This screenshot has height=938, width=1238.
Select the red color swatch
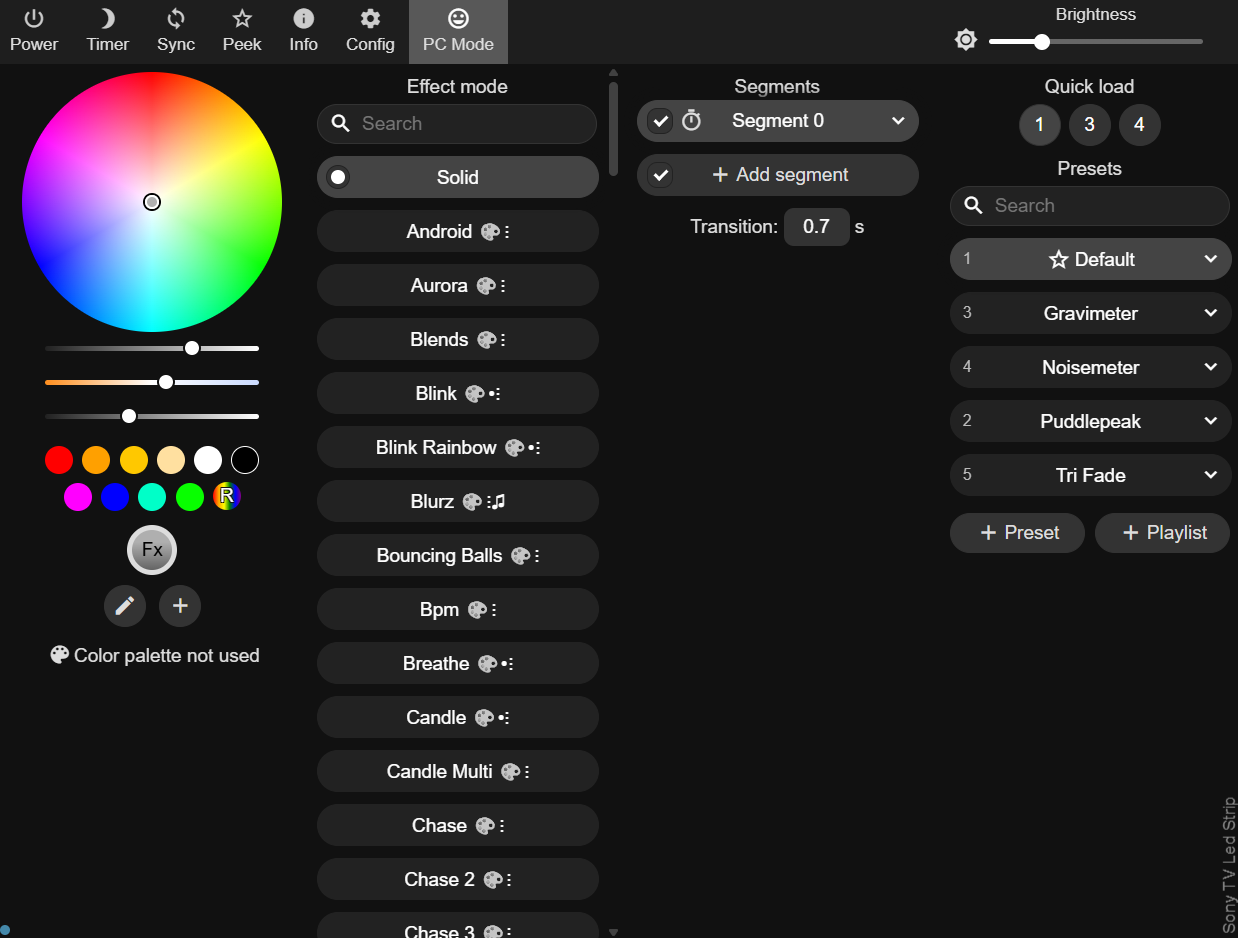59,459
